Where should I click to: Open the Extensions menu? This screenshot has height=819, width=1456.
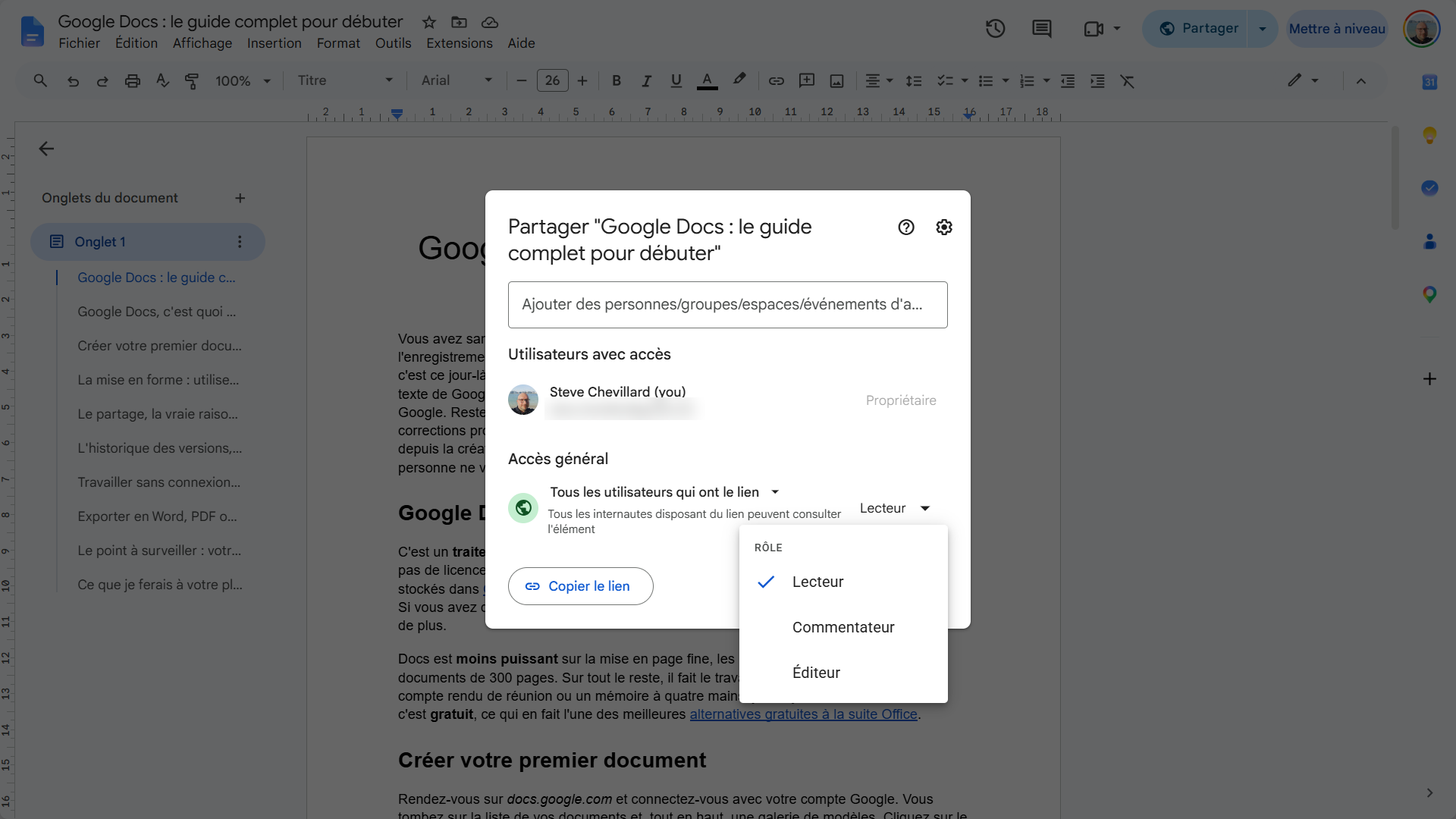[460, 43]
